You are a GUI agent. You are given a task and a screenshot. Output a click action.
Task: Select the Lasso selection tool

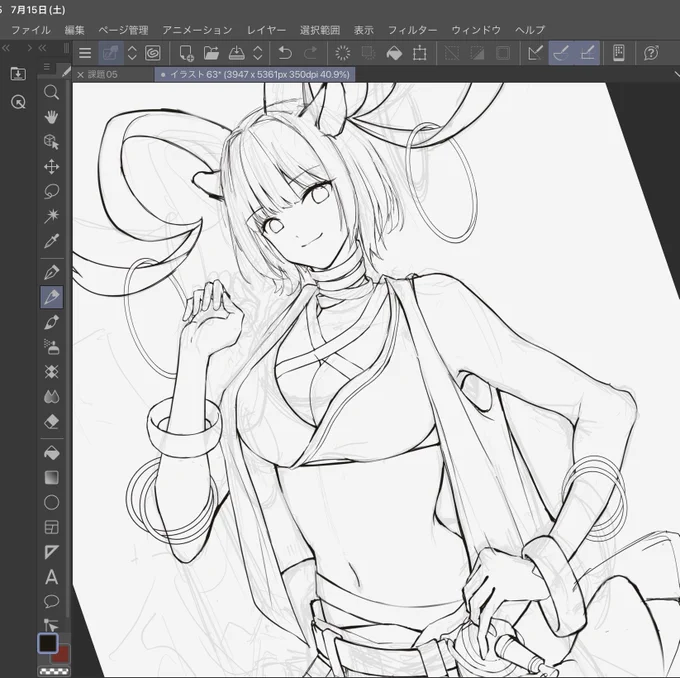click(51, 191)
